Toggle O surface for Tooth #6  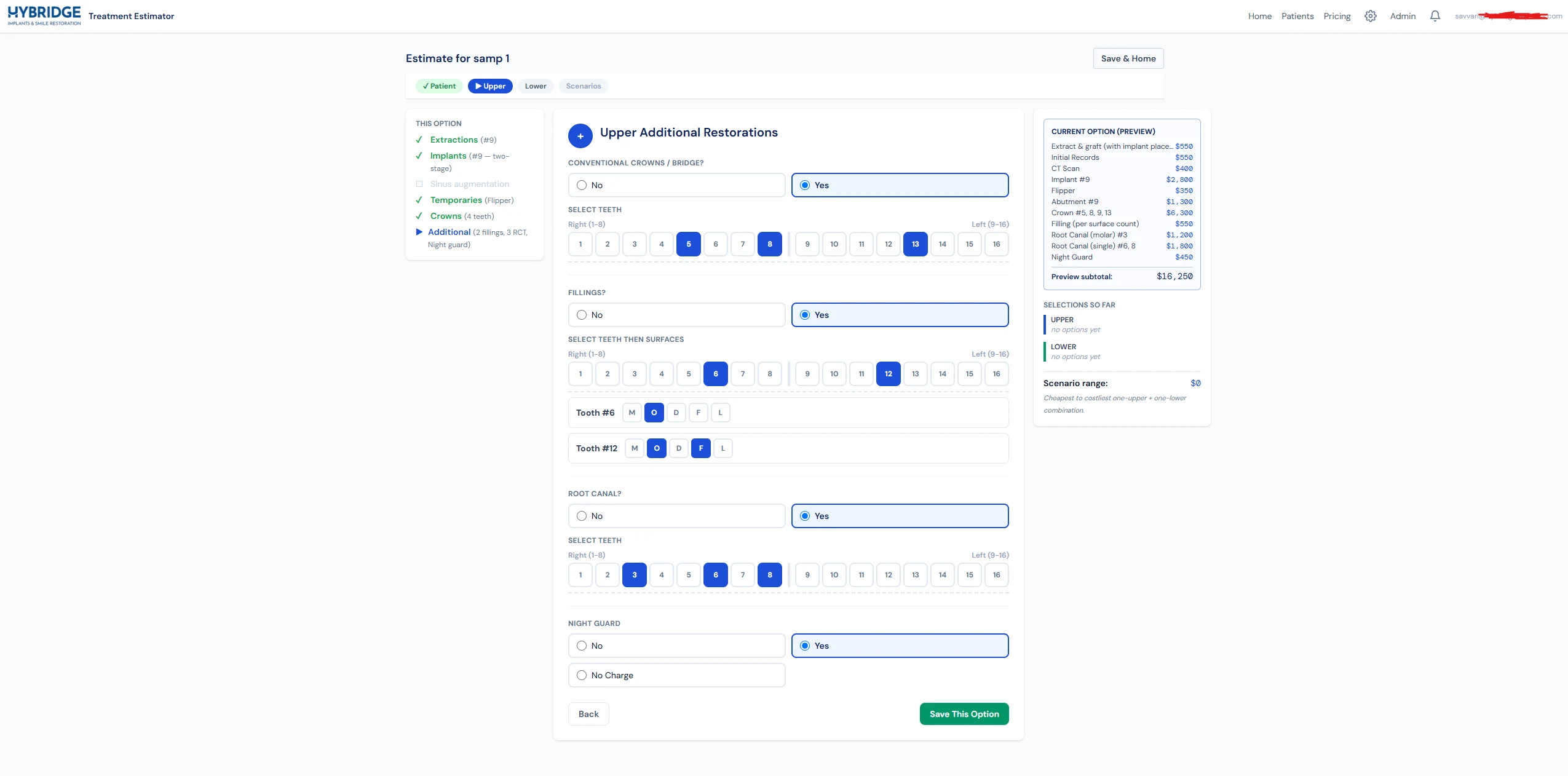tap(654, 413)
